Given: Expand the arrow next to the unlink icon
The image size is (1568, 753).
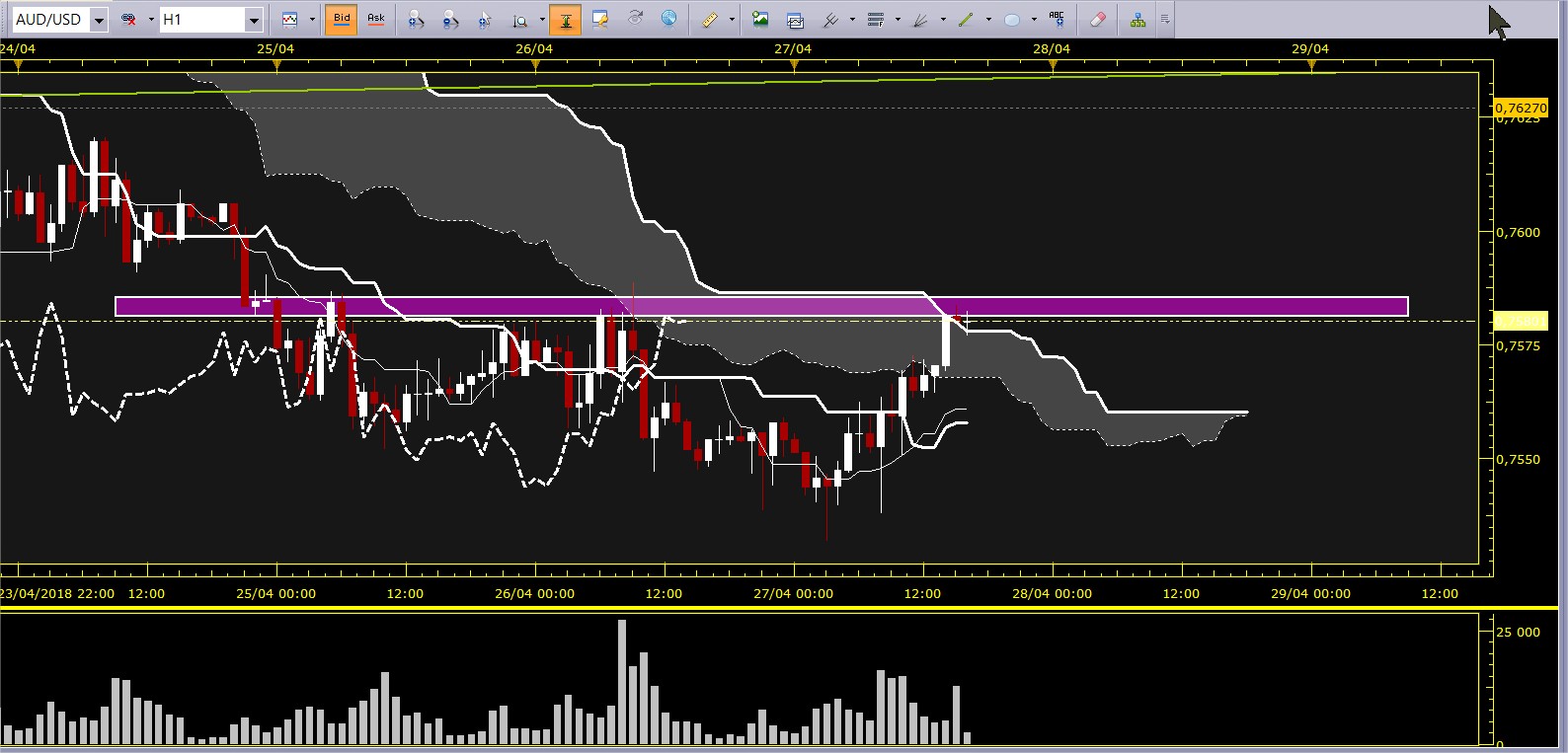Looking at the screenshot, I should (x=151, y=19).
